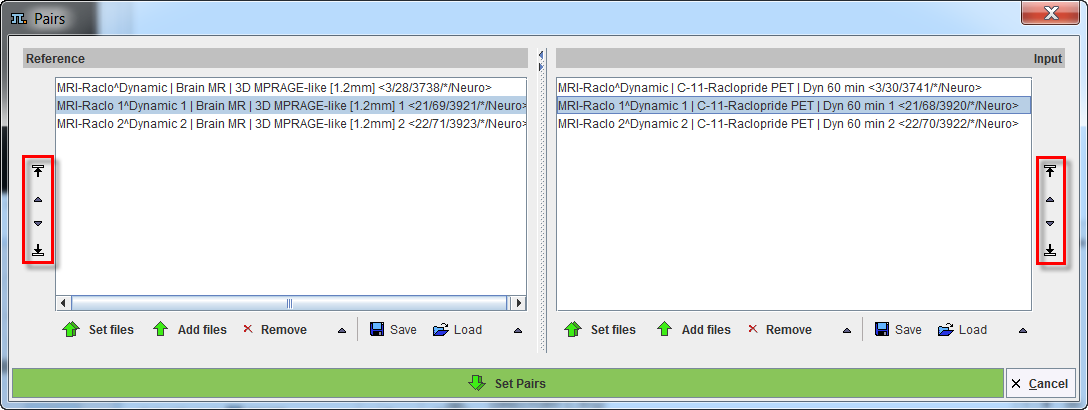Select Input row MRI-Raclo^Dynamic Dyn 60 min
This screenshot has width=1088, height=410.
tap(793, 87)
